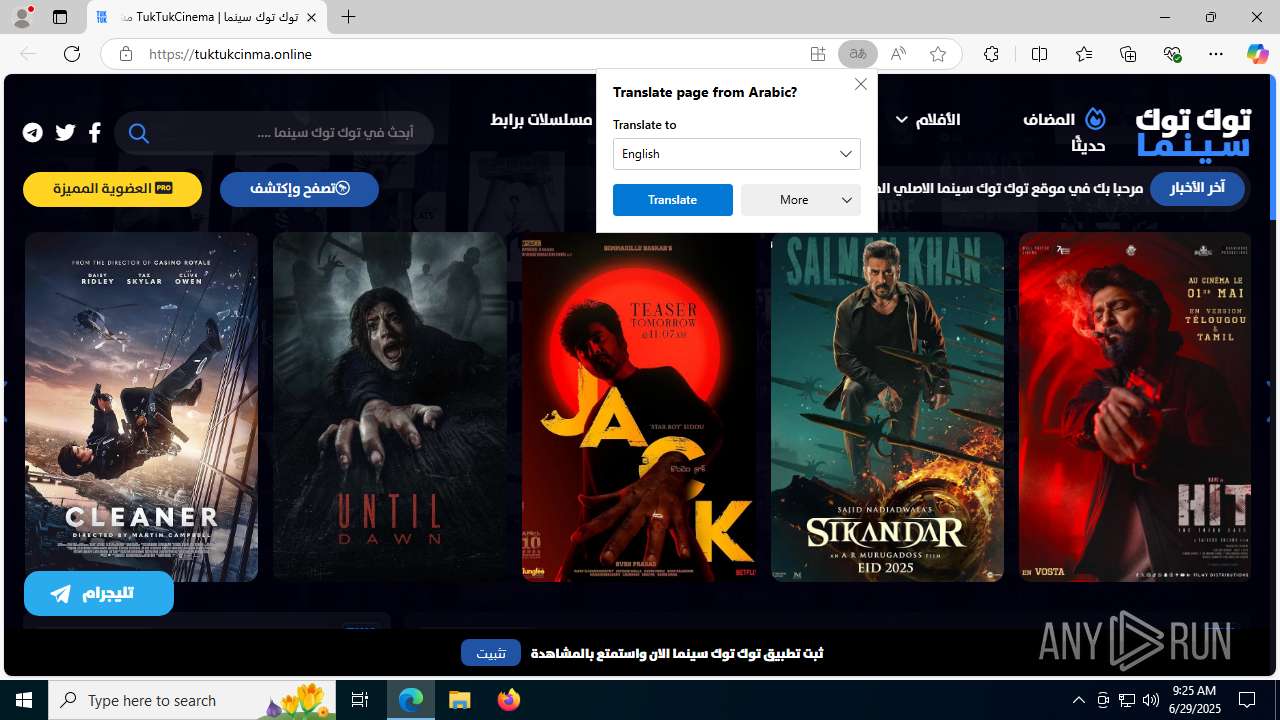This screenshot has height=720, width=1280.
Task: Expand the الأفلام menu chevron
Action: (902, 120)
